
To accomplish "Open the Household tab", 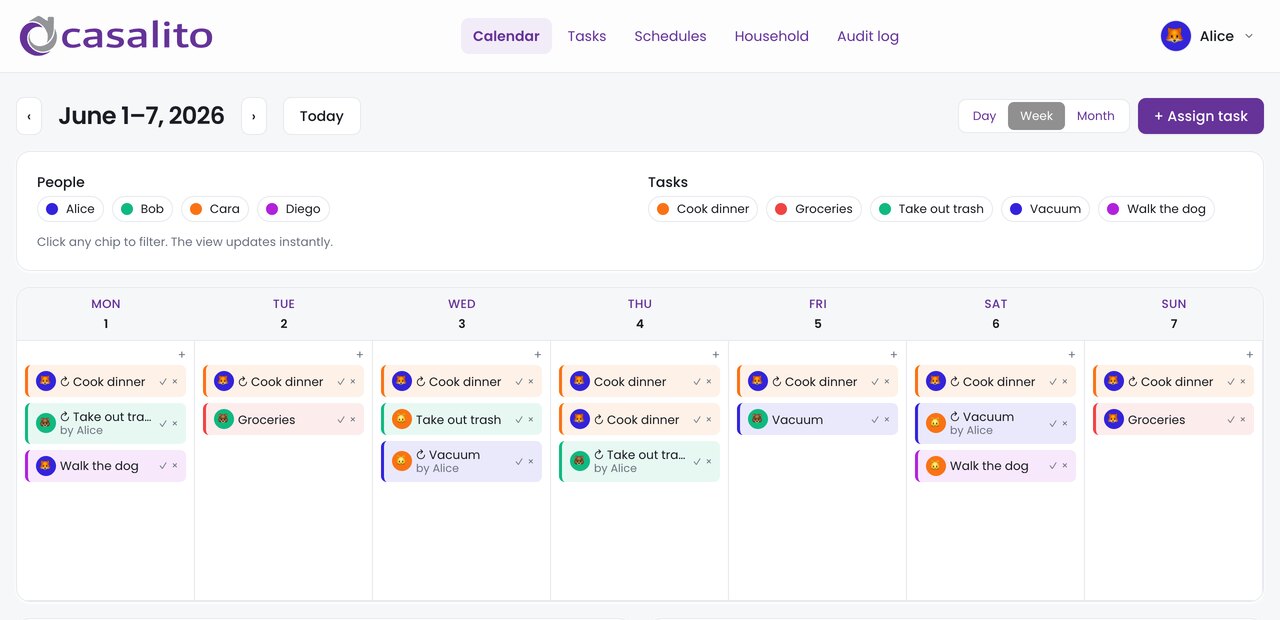I will pos(771,36).
